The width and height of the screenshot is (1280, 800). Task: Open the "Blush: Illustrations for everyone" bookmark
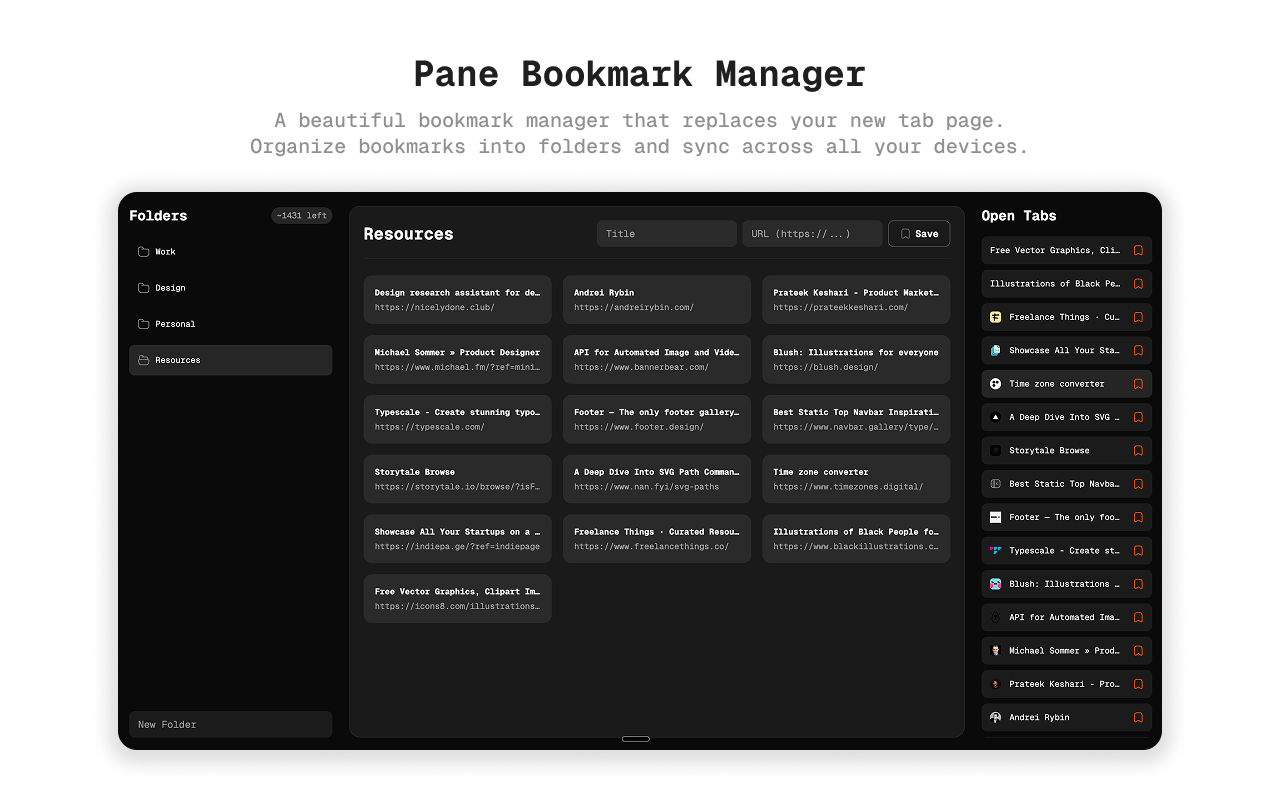point(856,359)
